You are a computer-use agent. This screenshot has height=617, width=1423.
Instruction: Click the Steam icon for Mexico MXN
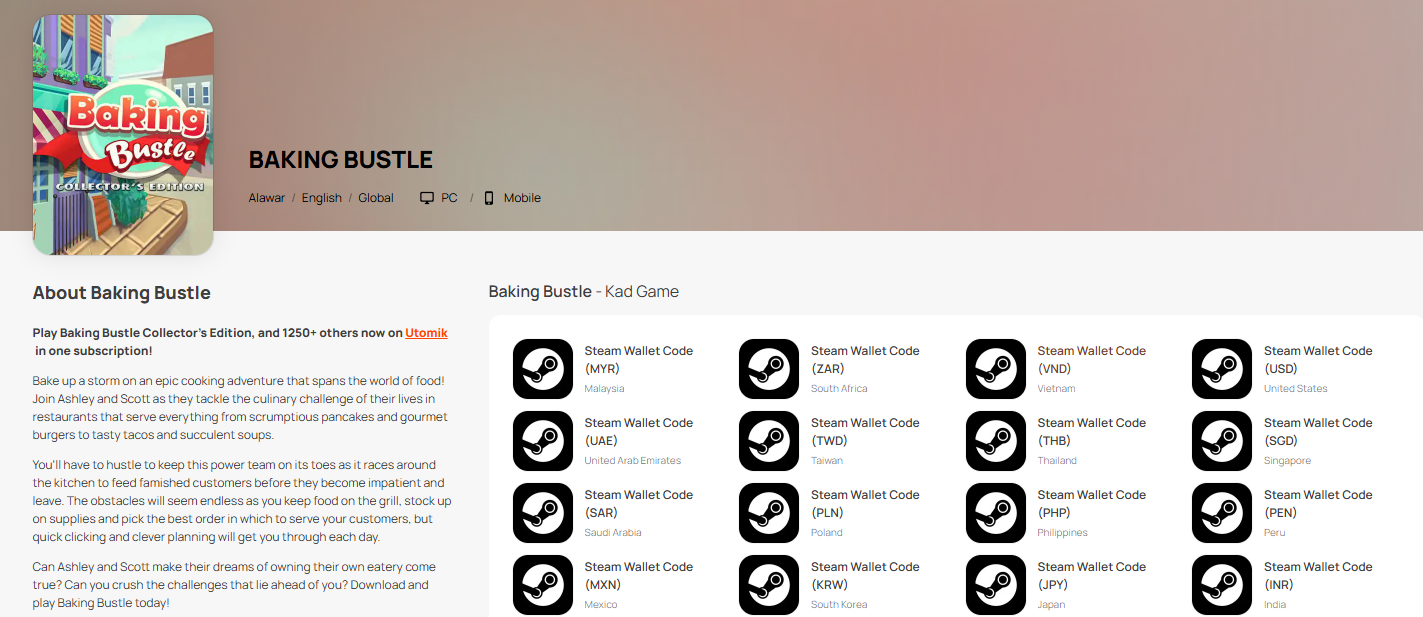[x=543, y=585]
